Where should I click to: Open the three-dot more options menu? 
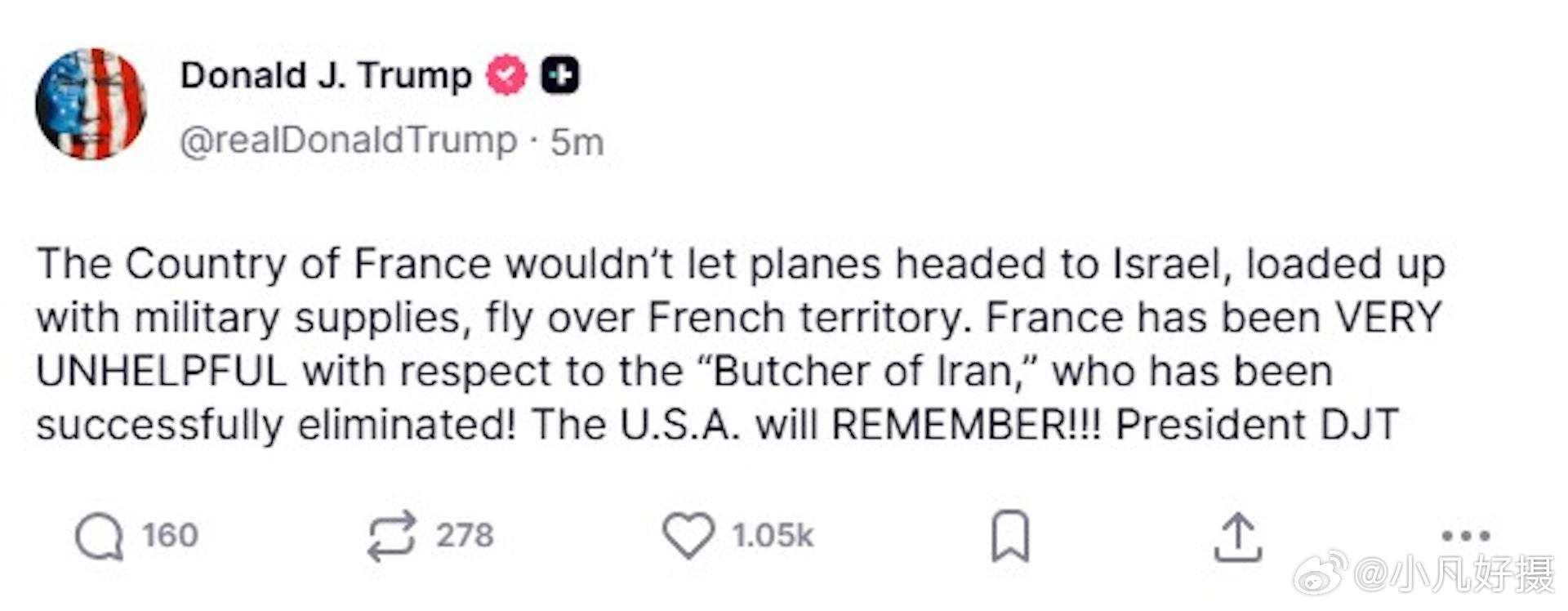[x=1466, y=536]
